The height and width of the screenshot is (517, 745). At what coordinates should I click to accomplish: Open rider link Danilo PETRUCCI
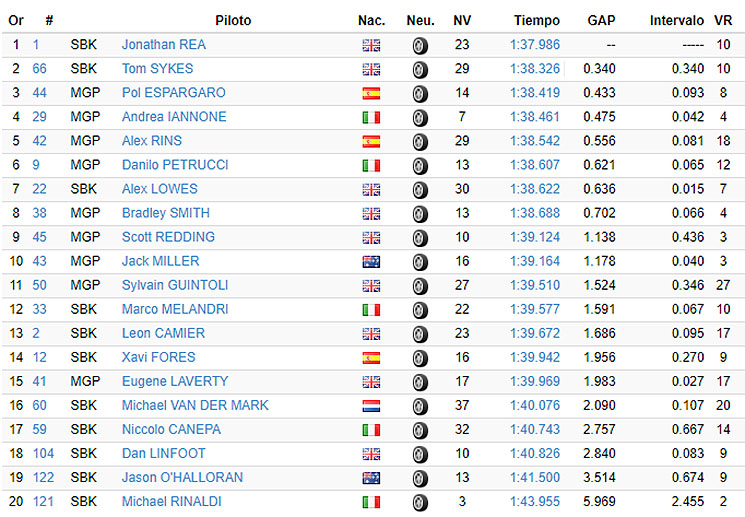pyautogui.click(x=175, y=165)
